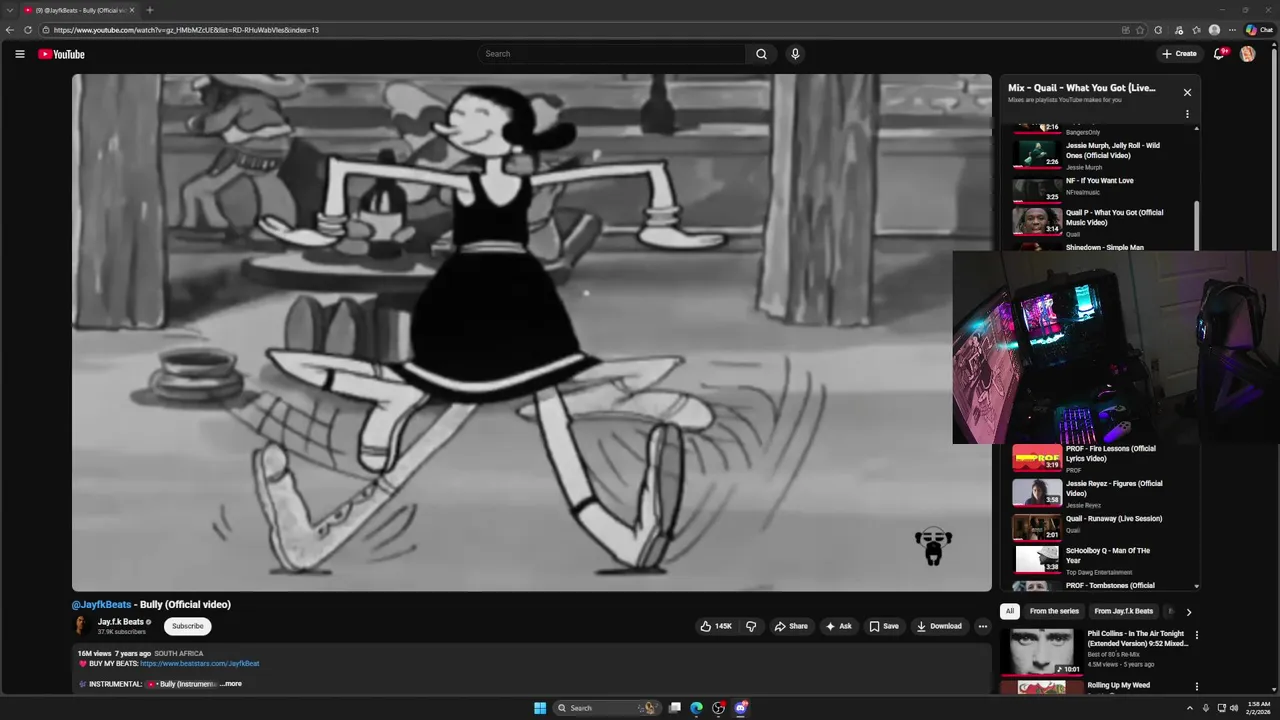
Task: Open tab actions dropdown in title bar
Action: [x=10, y=10]
